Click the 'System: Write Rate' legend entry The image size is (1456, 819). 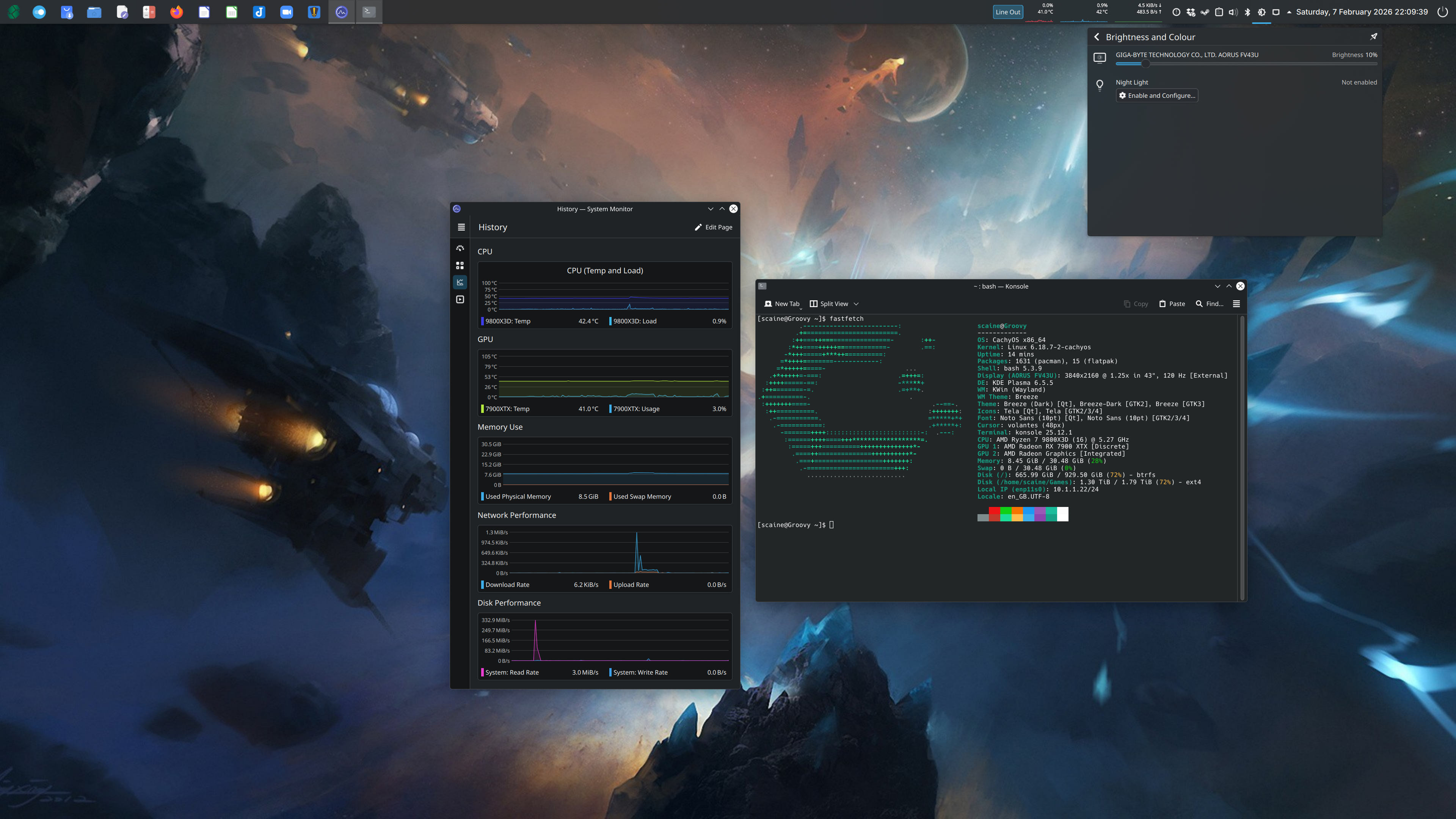point(668,672)
